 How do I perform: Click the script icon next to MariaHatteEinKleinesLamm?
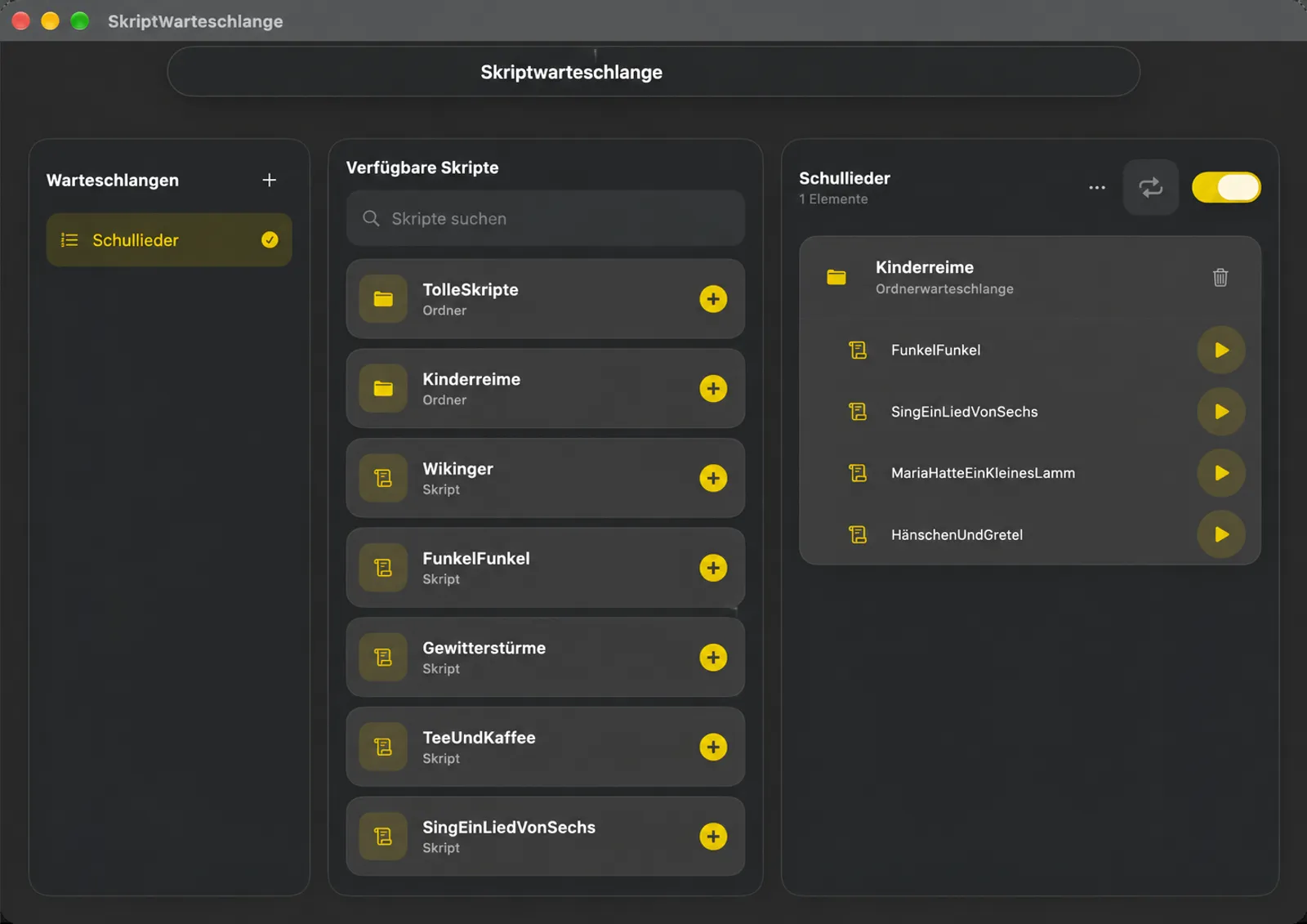pos(858,473)
